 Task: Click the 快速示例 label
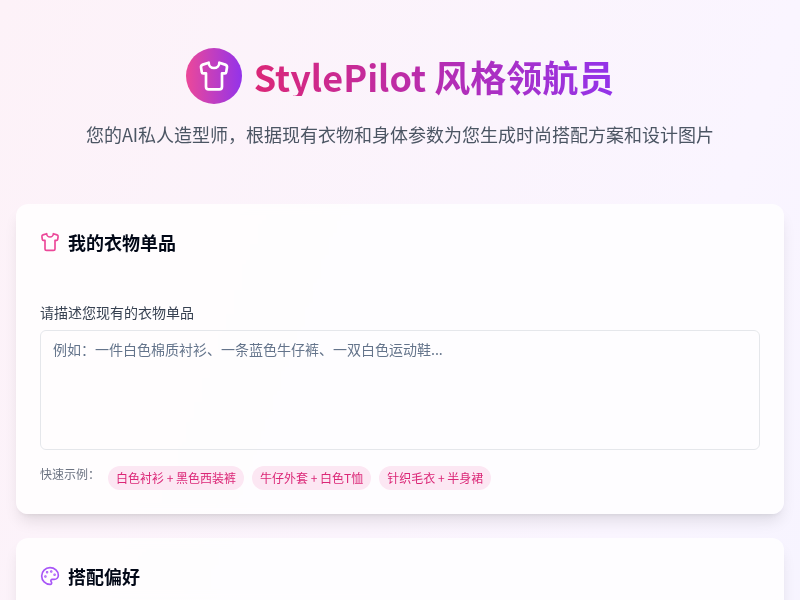(x=67, y=474)
